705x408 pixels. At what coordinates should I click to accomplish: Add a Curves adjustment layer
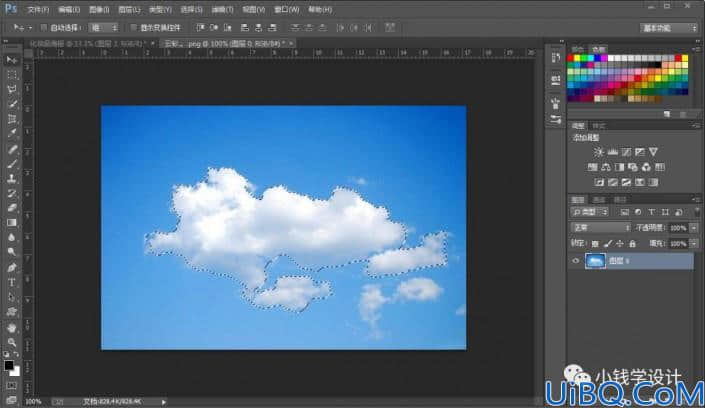point(626,152)
